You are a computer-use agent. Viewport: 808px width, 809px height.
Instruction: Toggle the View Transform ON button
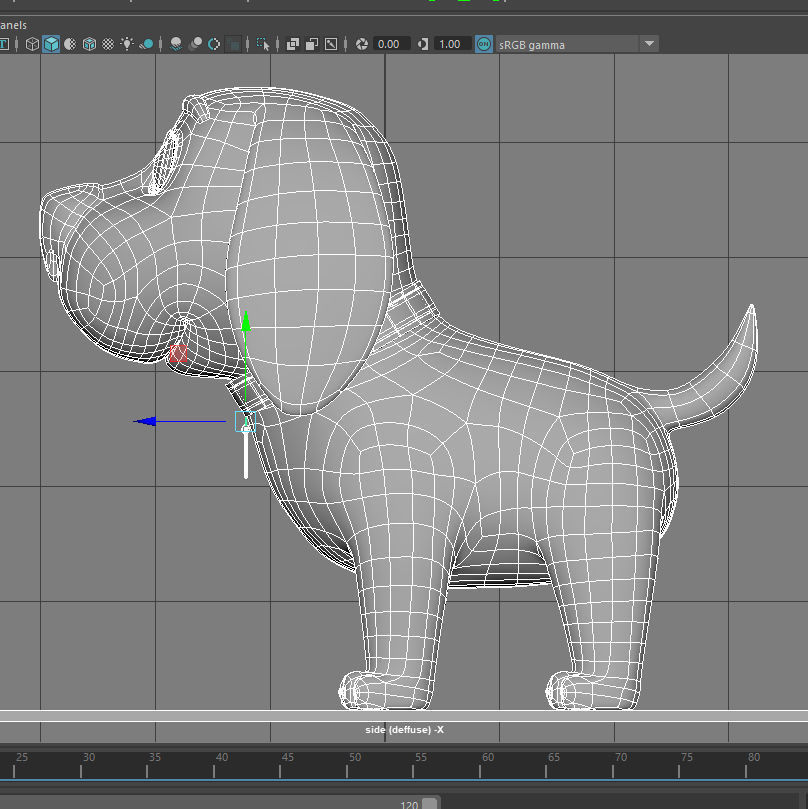(x=484, y=44)
